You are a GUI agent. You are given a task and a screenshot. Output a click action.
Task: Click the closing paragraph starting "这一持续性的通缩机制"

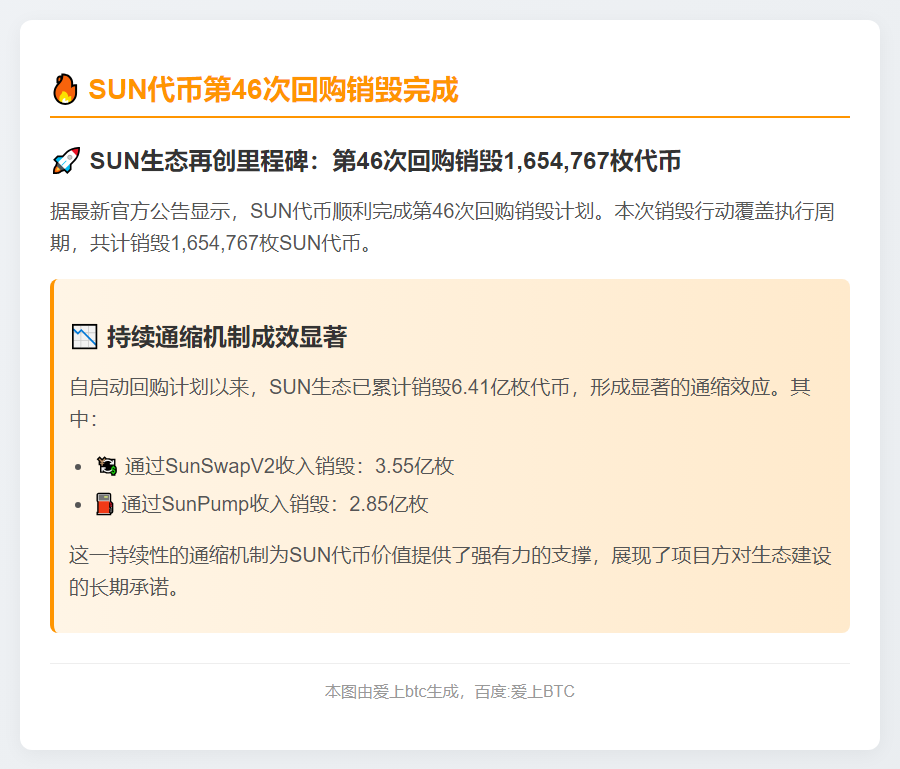pos(450,570)
